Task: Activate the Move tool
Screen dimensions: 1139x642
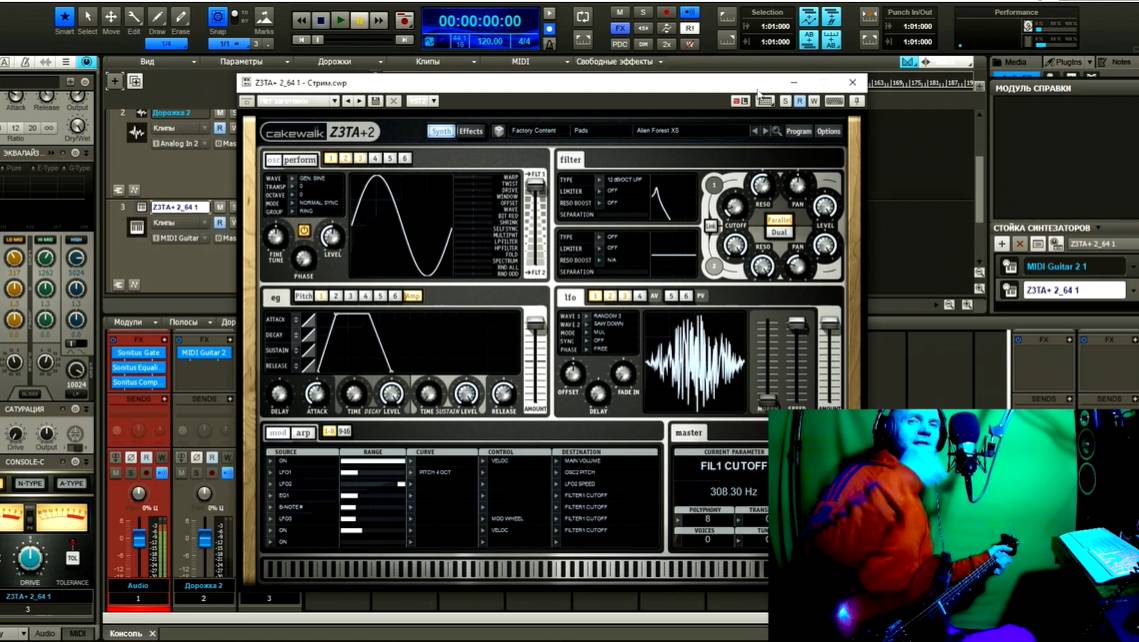Action: (111, 16)
